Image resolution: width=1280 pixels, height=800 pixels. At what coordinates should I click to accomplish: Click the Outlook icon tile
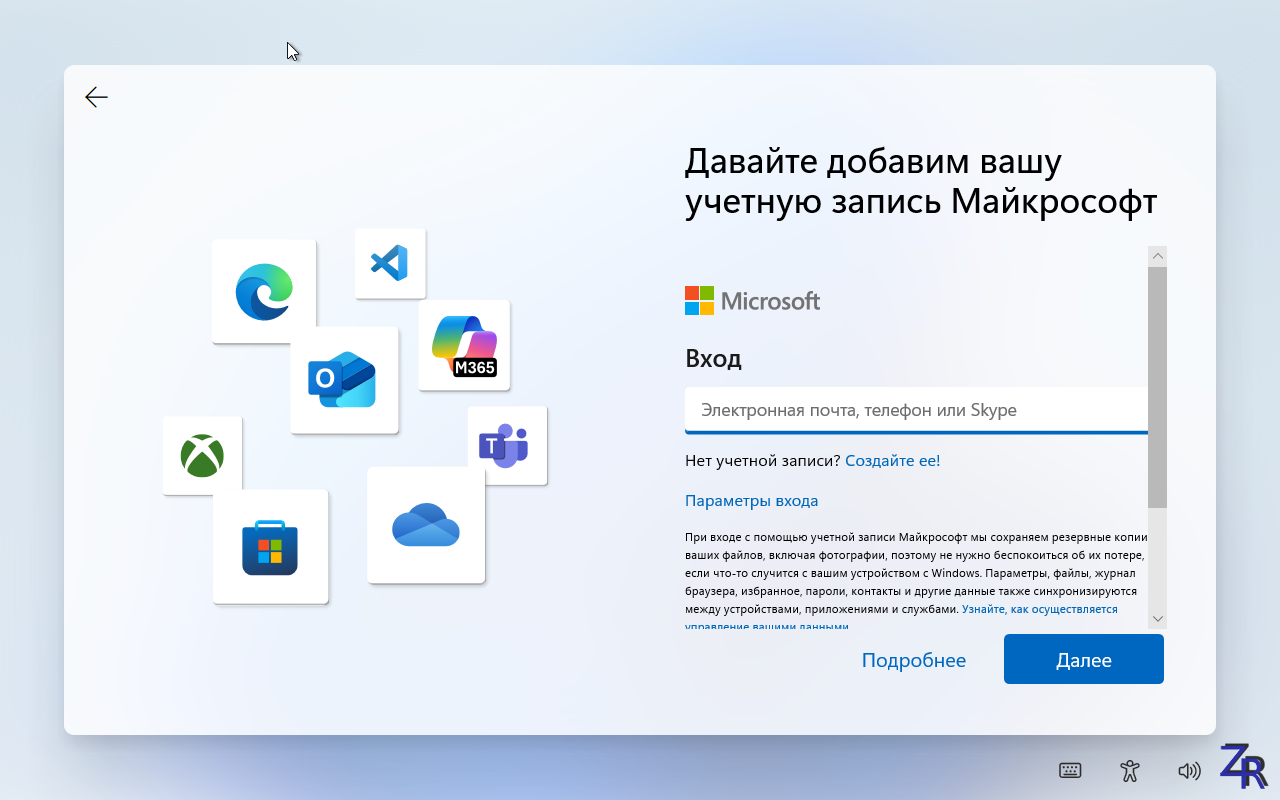(x=344, y=380)
